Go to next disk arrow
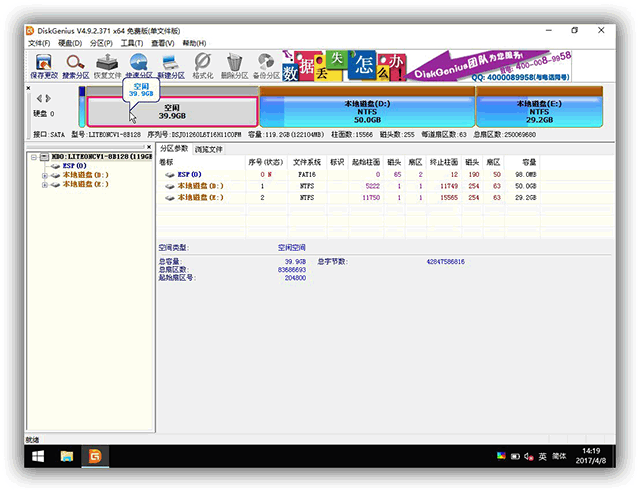 (x=48, y=98)
